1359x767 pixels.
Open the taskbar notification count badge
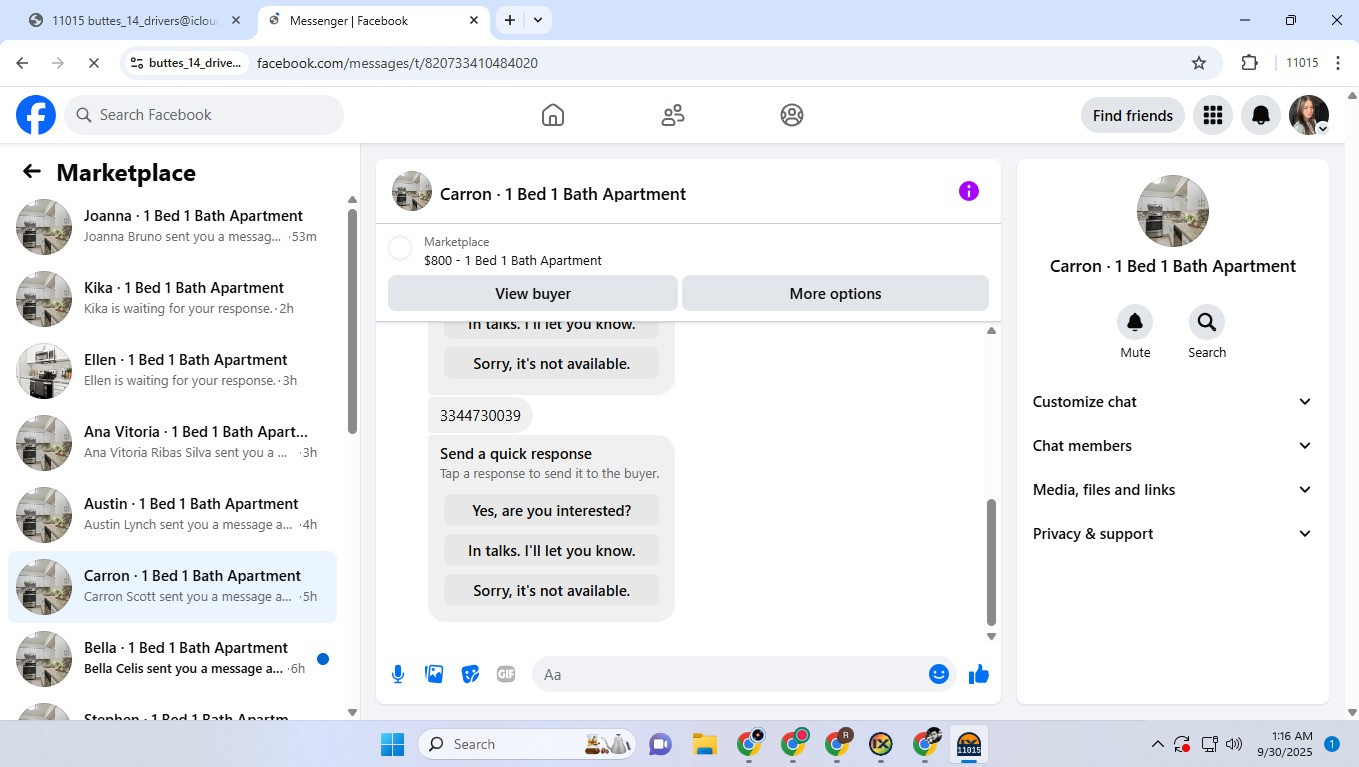(1332, 744)
